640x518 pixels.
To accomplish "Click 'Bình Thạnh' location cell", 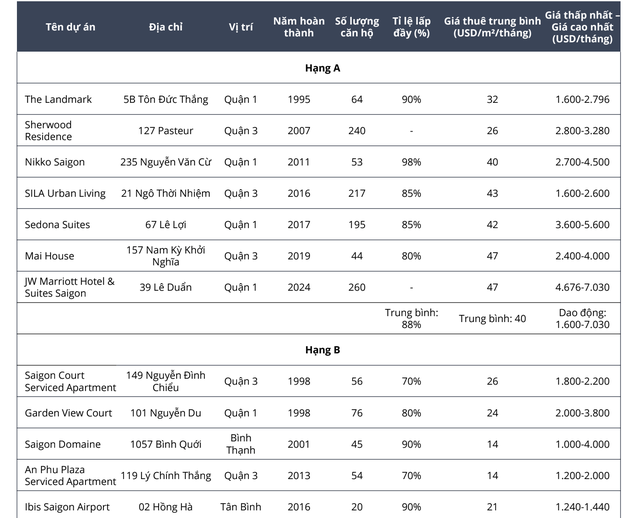I will 241,444.
